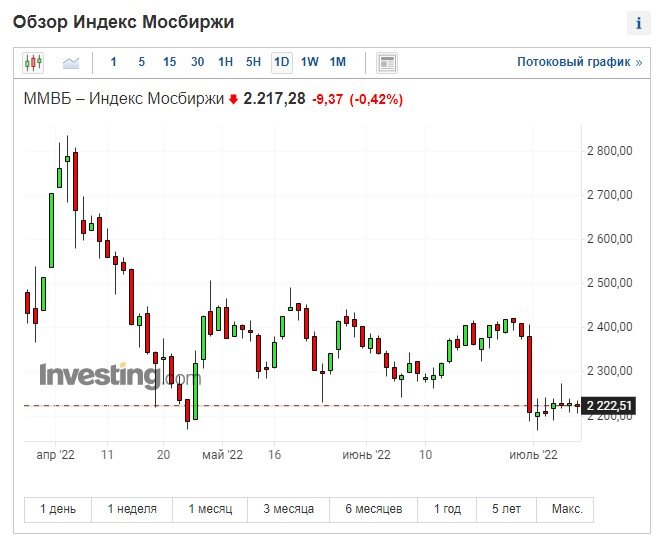Set the interval to 1H

pyautogui.click(x=226, y=62)
